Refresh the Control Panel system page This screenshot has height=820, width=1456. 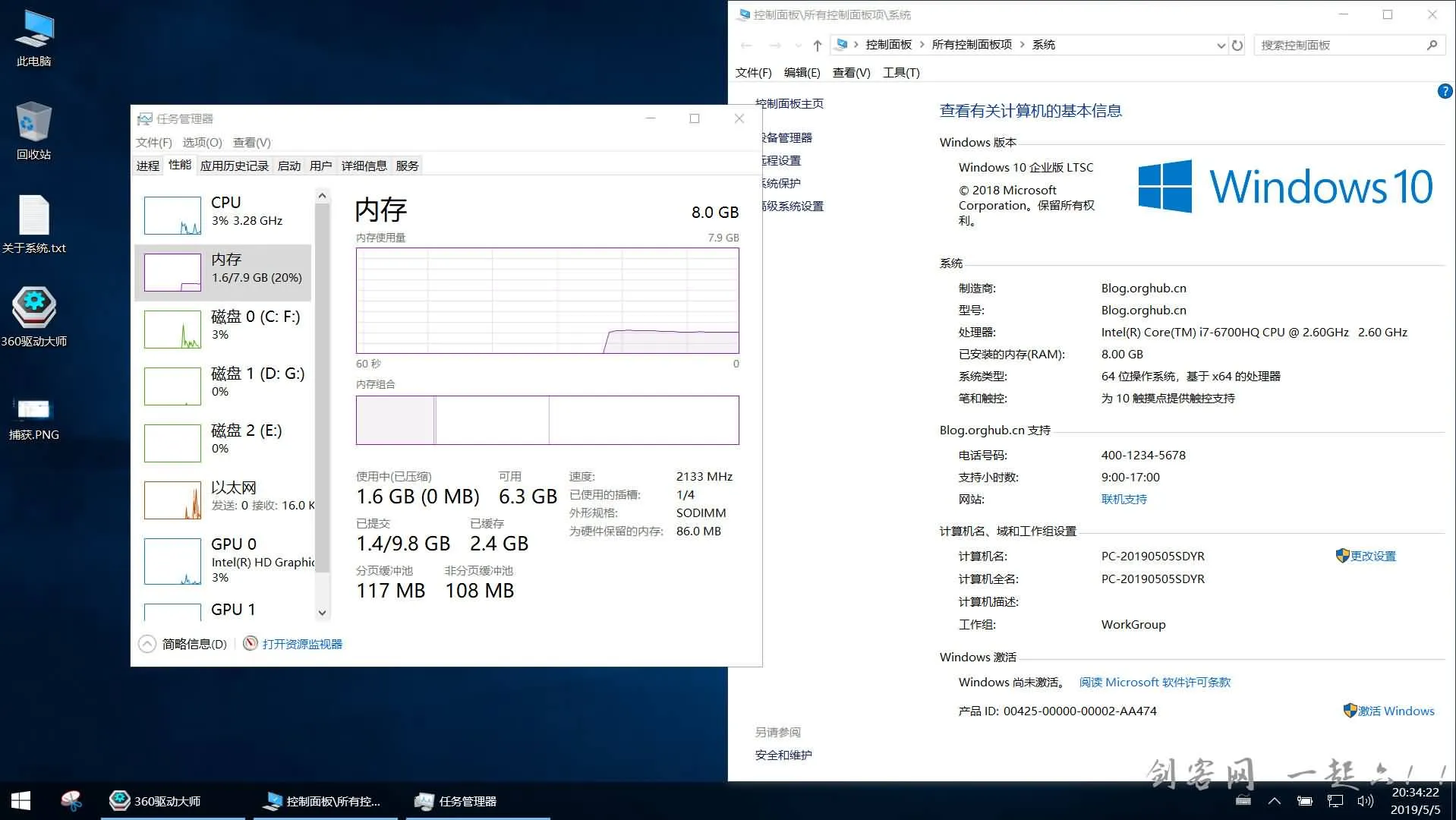coord(1237,46)
